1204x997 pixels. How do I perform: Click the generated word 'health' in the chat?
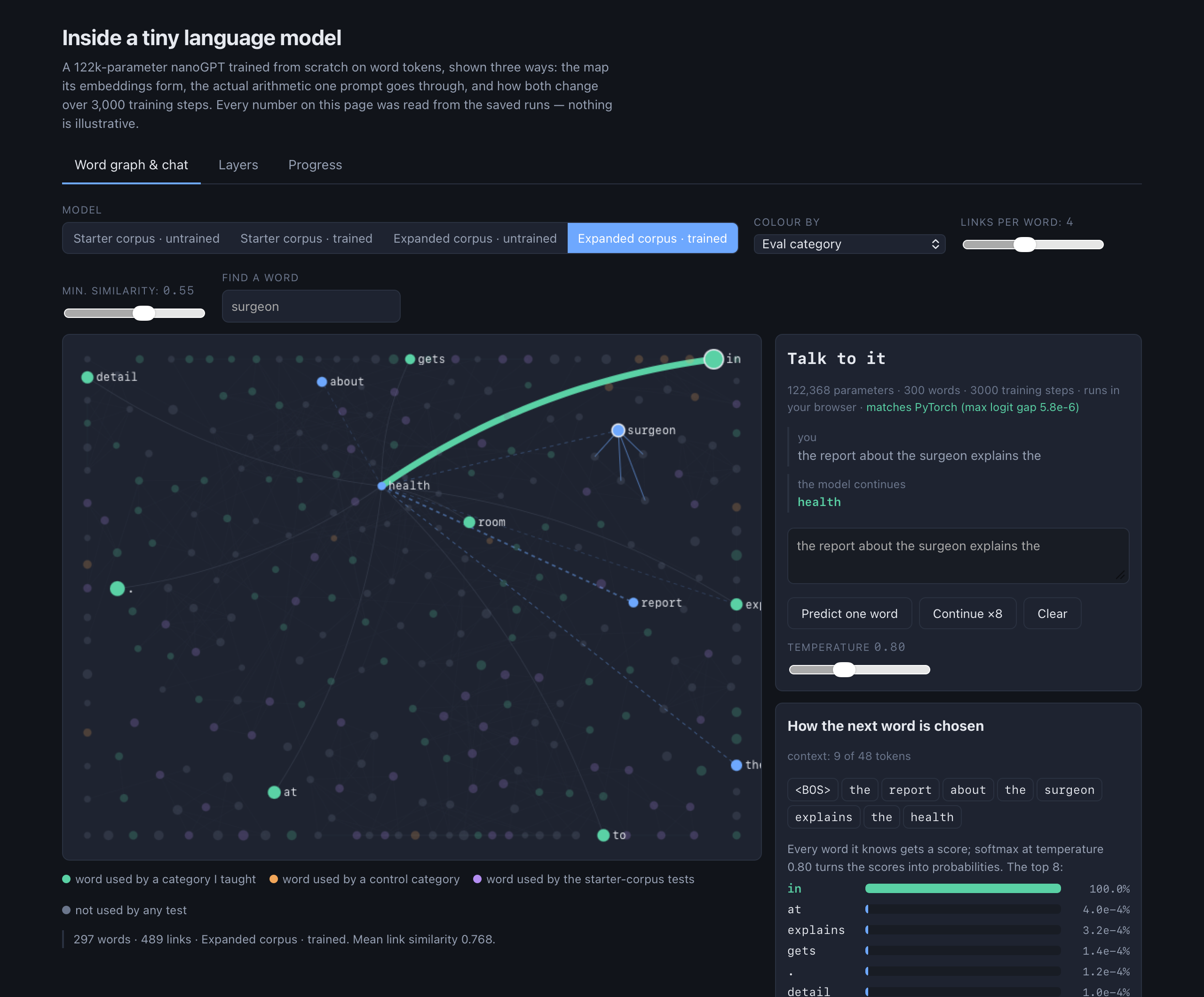pyautogui.click(x=819, y=502)
